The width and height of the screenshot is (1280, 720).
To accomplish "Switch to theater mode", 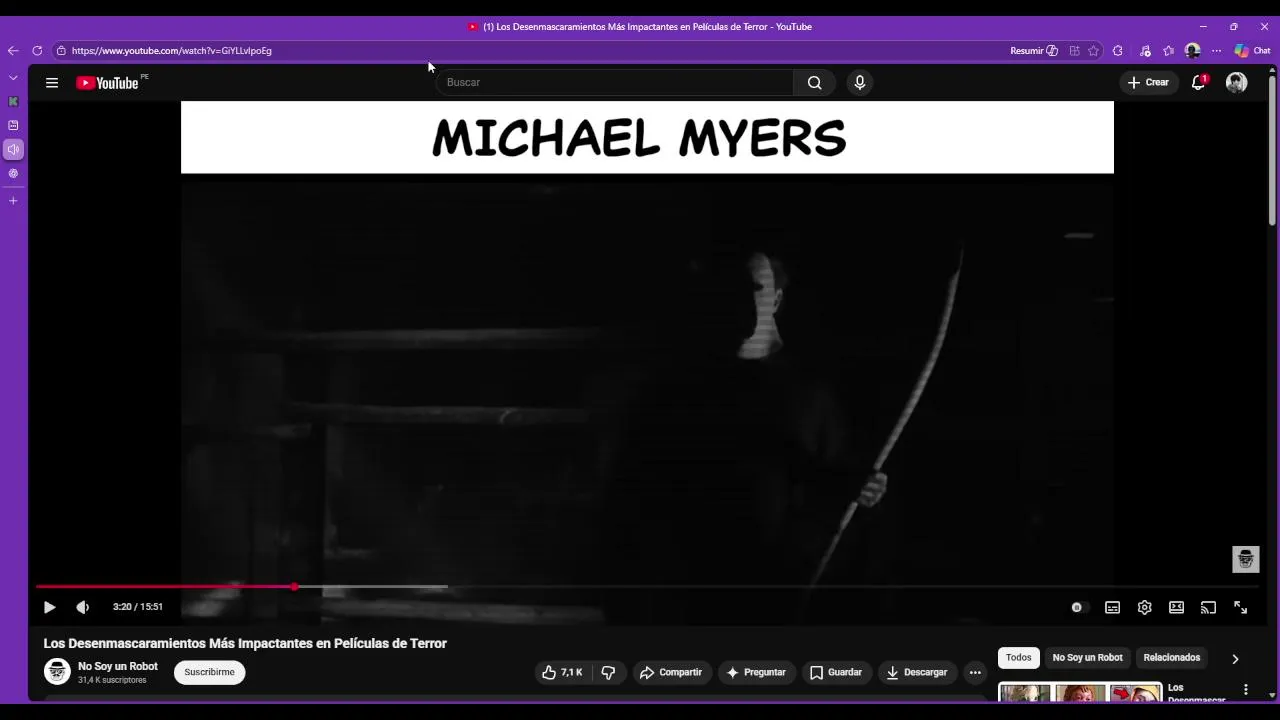I will 1177,607.
